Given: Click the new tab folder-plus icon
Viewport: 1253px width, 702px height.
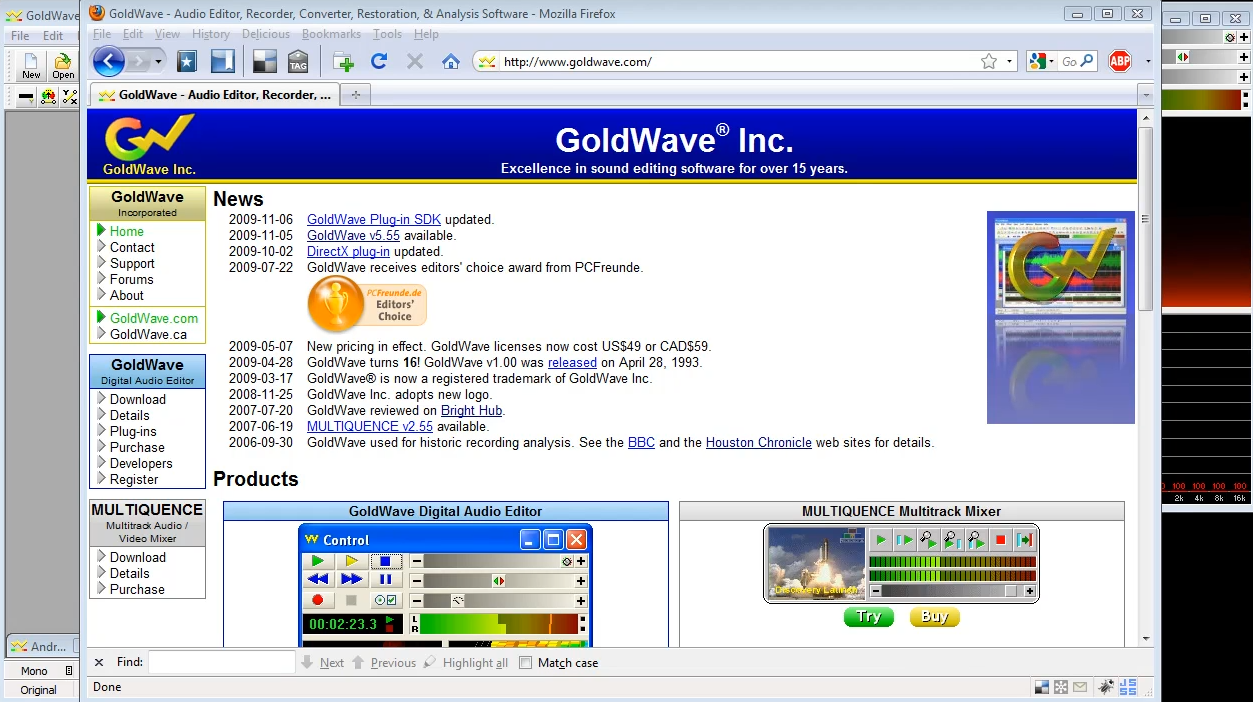Looking at the screenshot, I should pyautogui.click(x=343, y=62).
